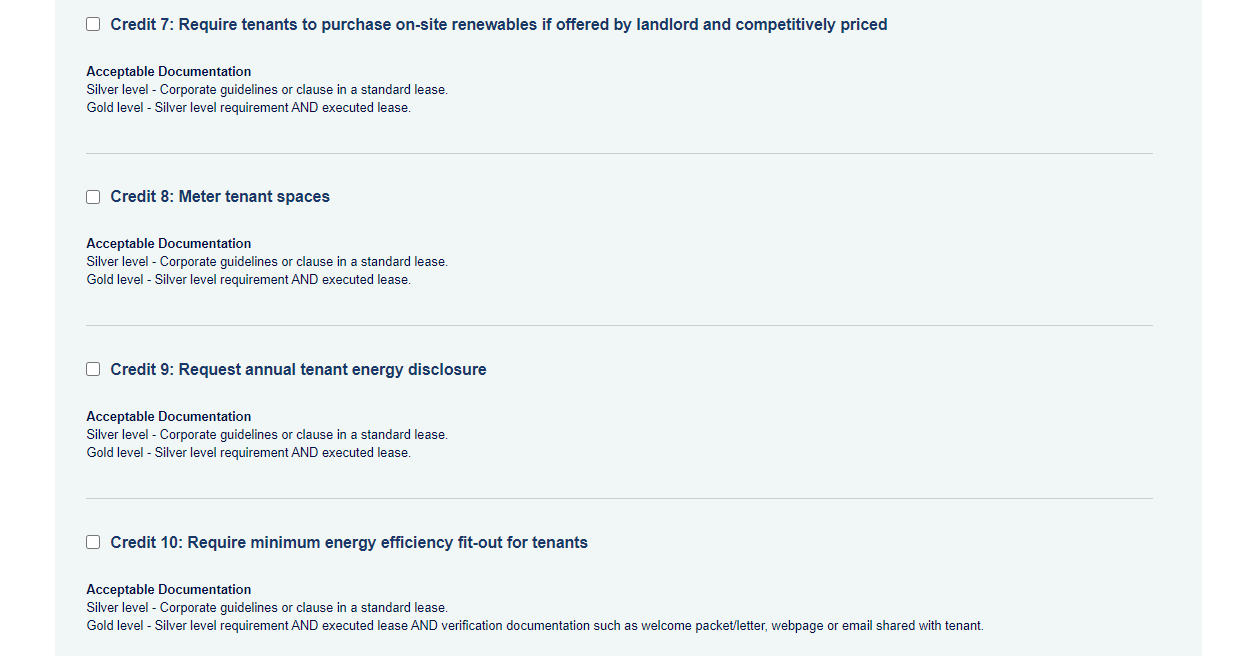The width and height of the screenshot is (1257, 656).
Task: Click the 'Credit 8: Meter tenant spaces' label
Action: (x=220, y=197)
